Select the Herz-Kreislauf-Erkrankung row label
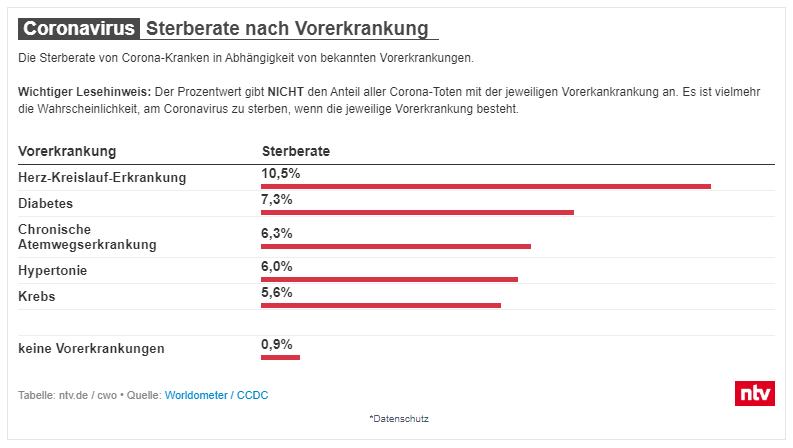The height and width of the screenshot is (448, 793). [103, 178]
